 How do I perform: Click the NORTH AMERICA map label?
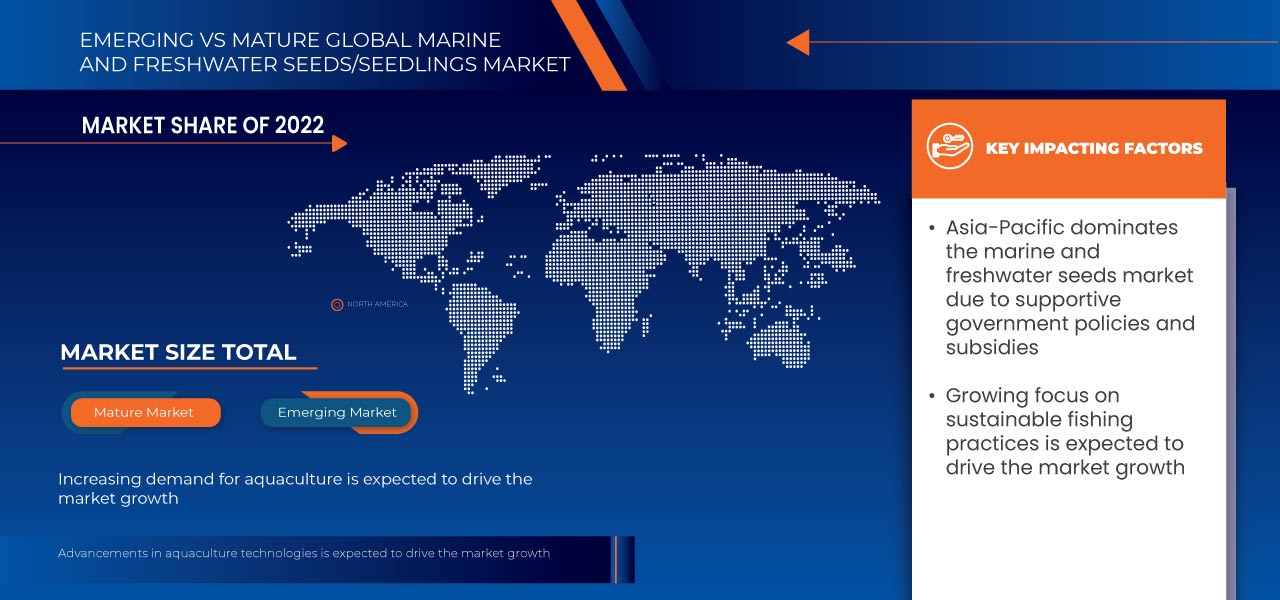pyautogui.click(x=377, y=304)
